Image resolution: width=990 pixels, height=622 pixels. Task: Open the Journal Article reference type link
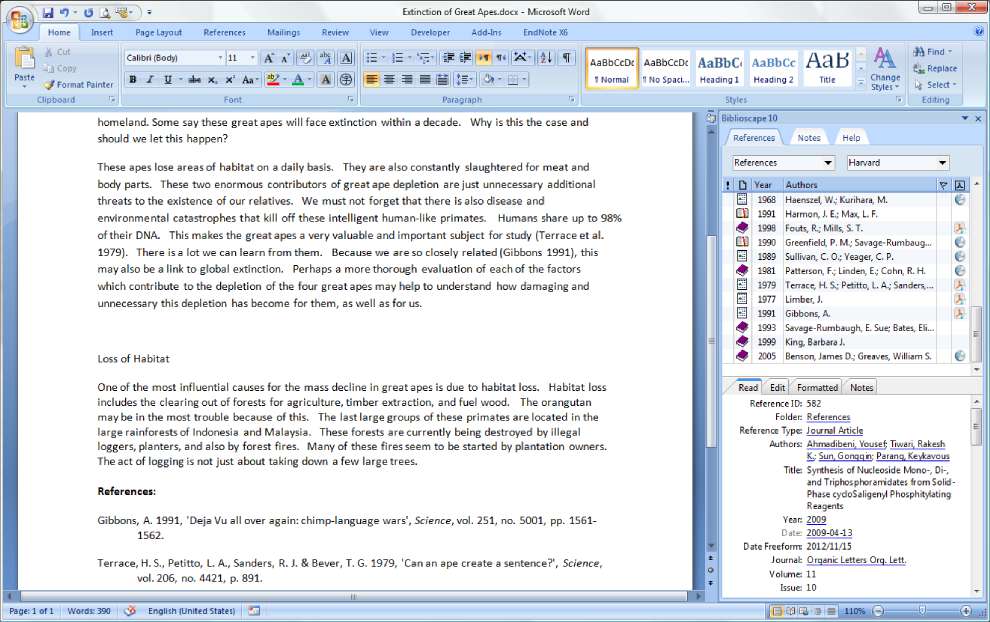tap(835, 431)
